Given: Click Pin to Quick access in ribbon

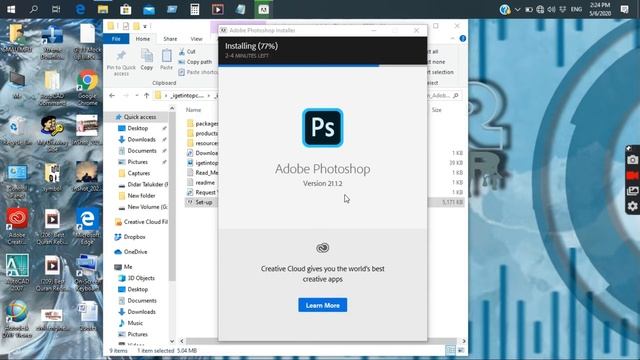Looking at the screenshot, I should [x=121, y=63].
